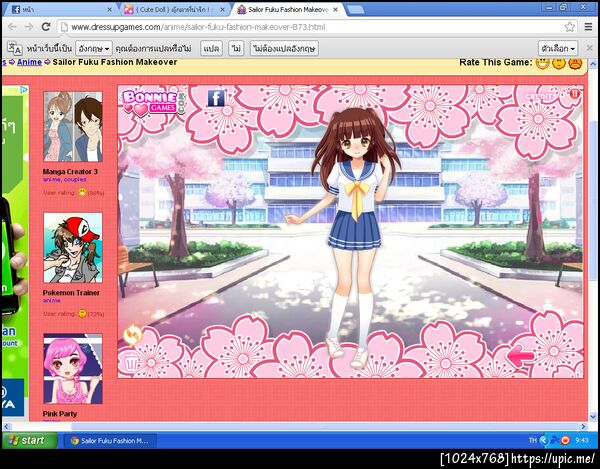Open the language dropdown showing อังกฤษ

click(94, 49)
